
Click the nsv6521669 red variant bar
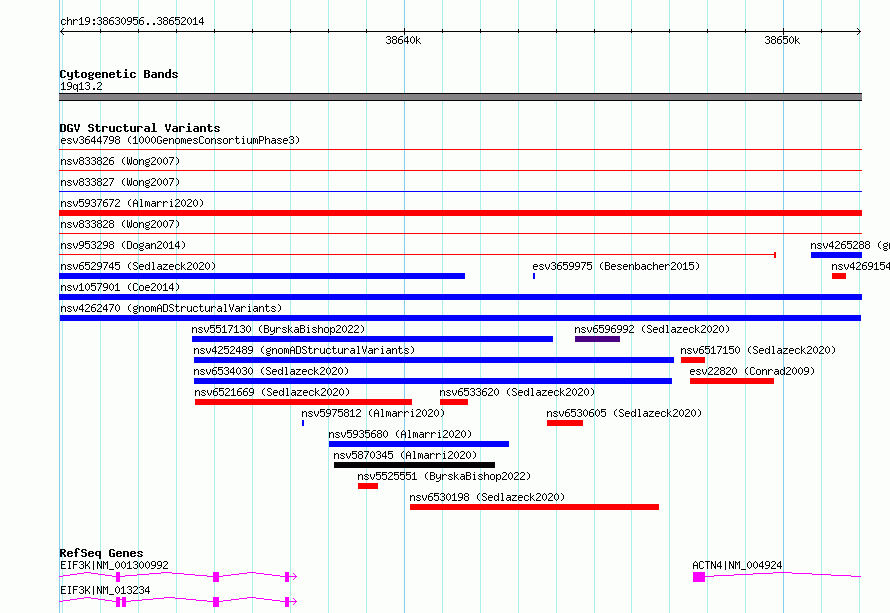303,402
